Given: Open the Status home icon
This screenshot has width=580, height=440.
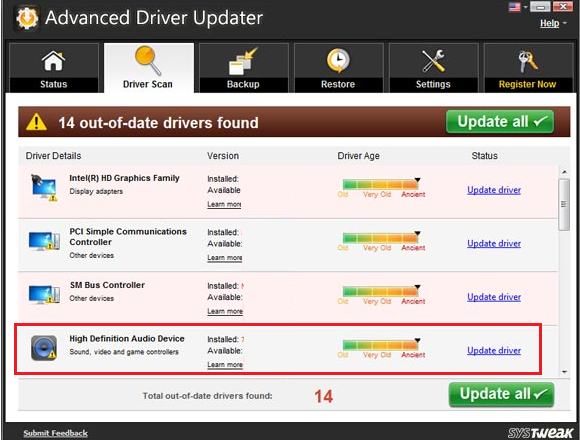Looking at the screenshot, I should pyautogui.click(x=54, y=61).
